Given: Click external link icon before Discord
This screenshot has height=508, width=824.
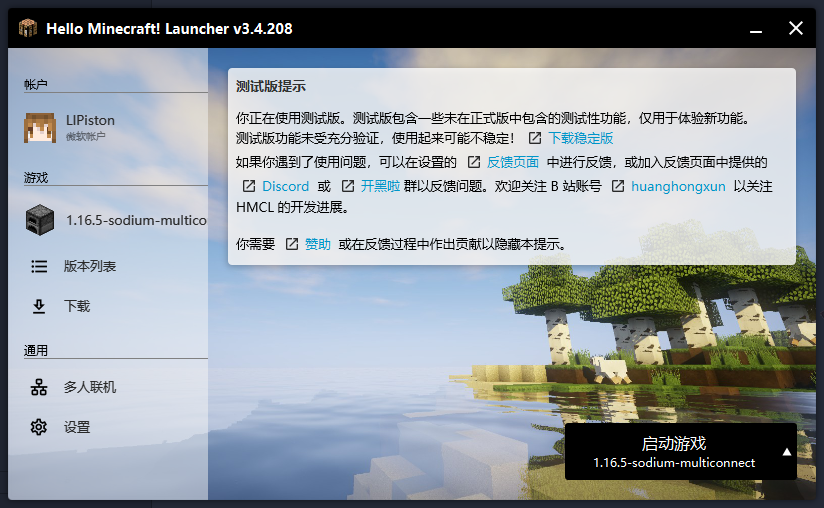Looking at the screenshot, I should click(249, 186).
